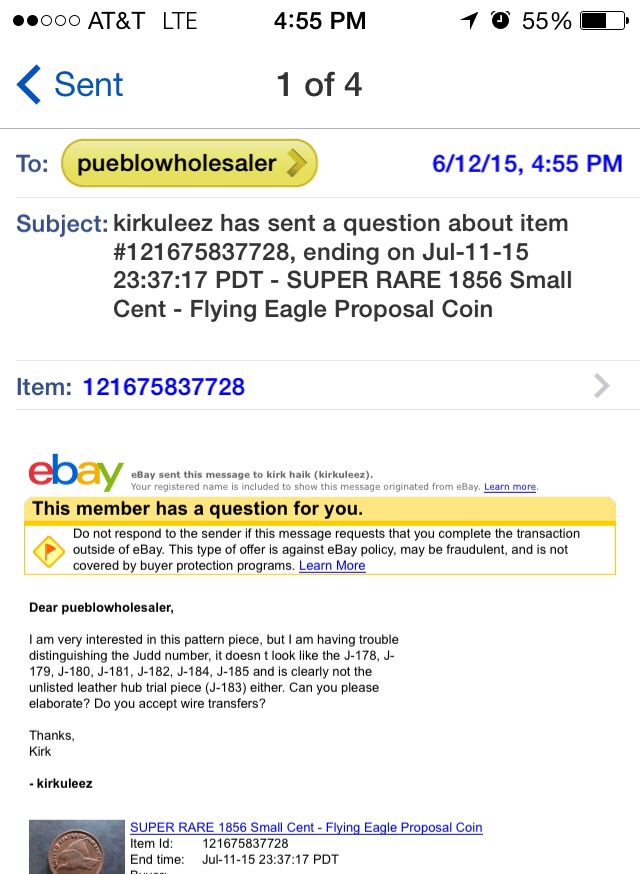Tap the 1 of 4 message counter

(319, 85)
